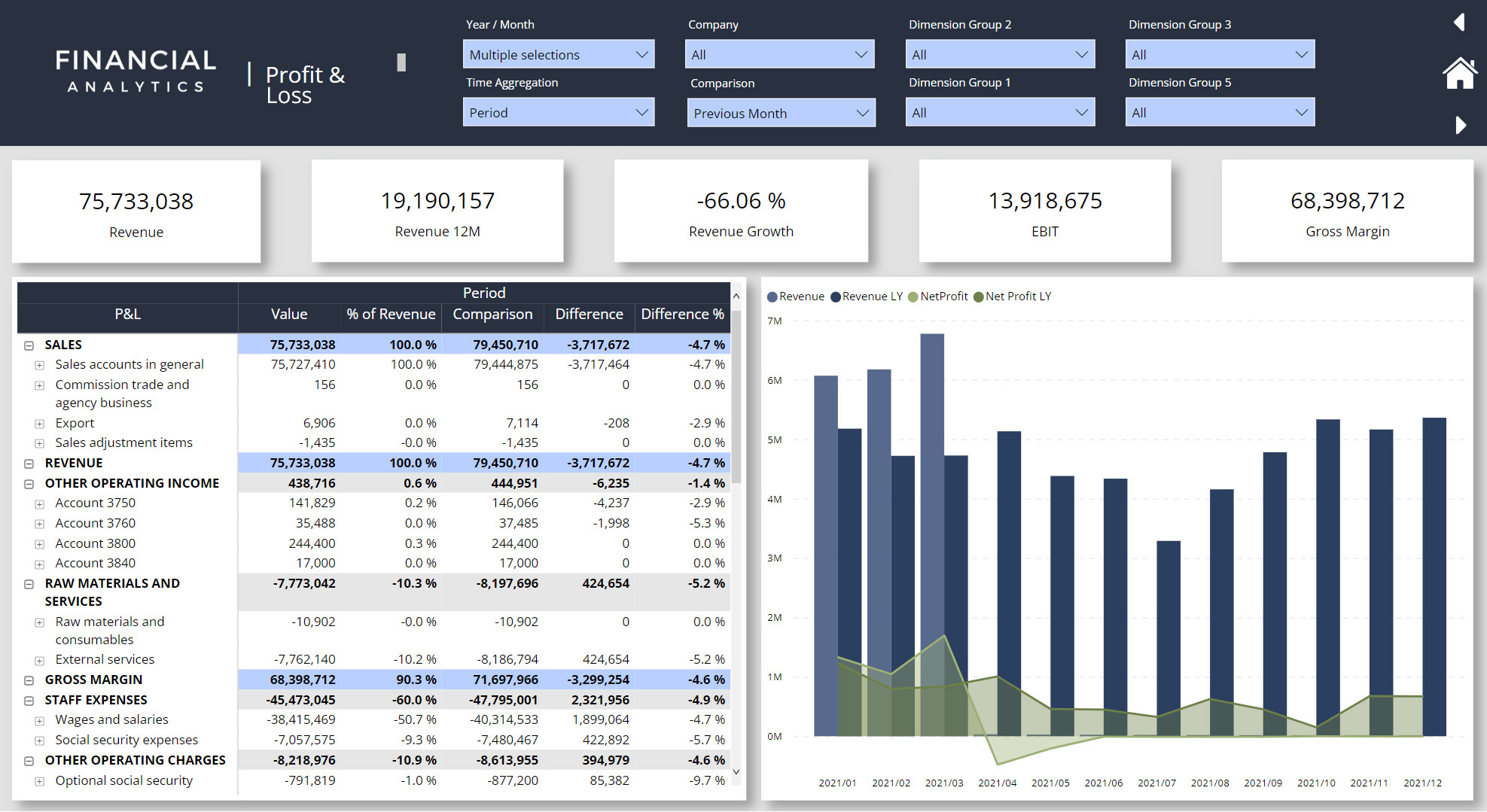The width and height of the screenshot is (1487, 812).
Task: Click the Revenue LY legend marker
Action: pos(836,297)
